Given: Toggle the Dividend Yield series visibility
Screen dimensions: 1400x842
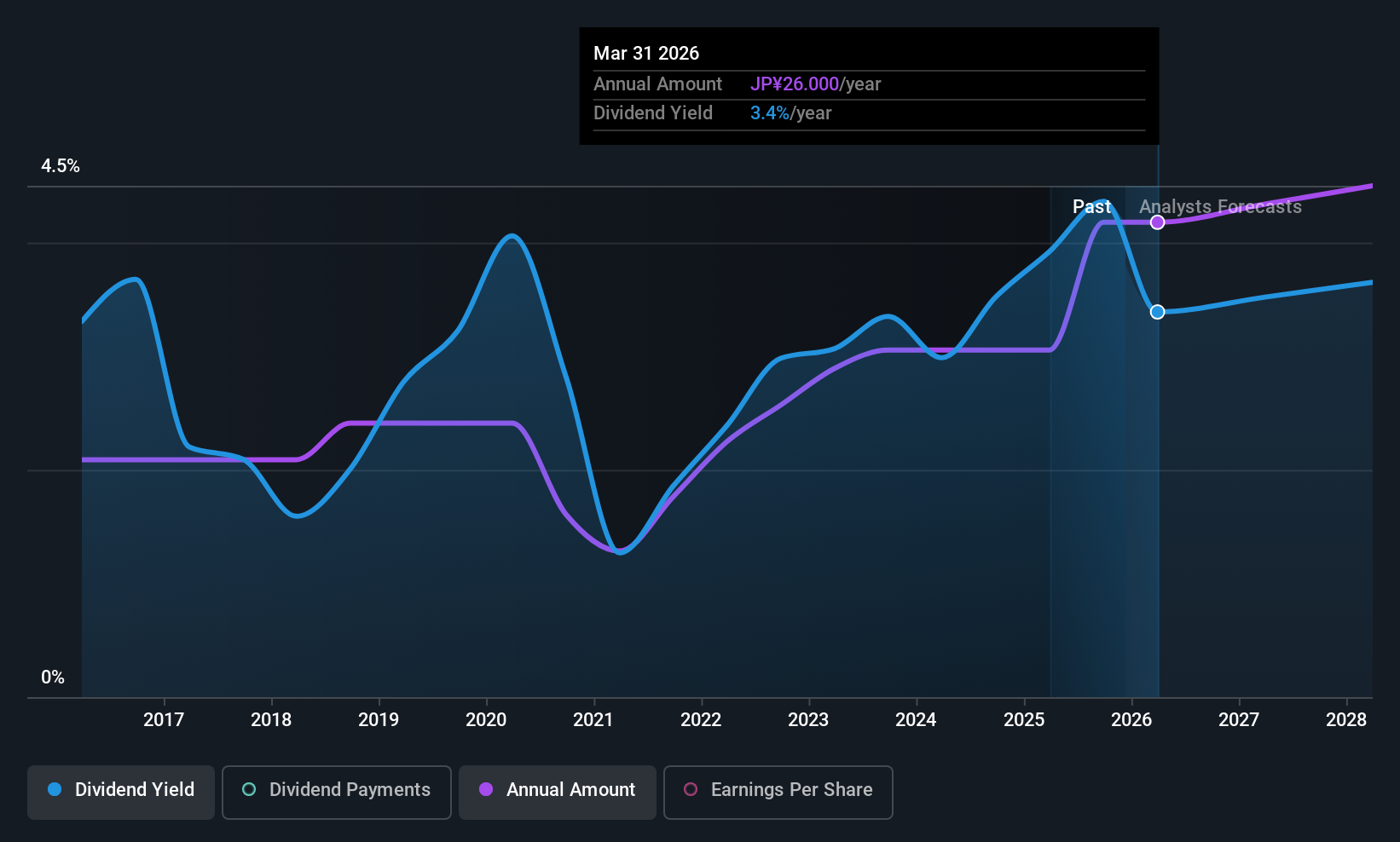Looking at the screenshot, I should point(120,791).
